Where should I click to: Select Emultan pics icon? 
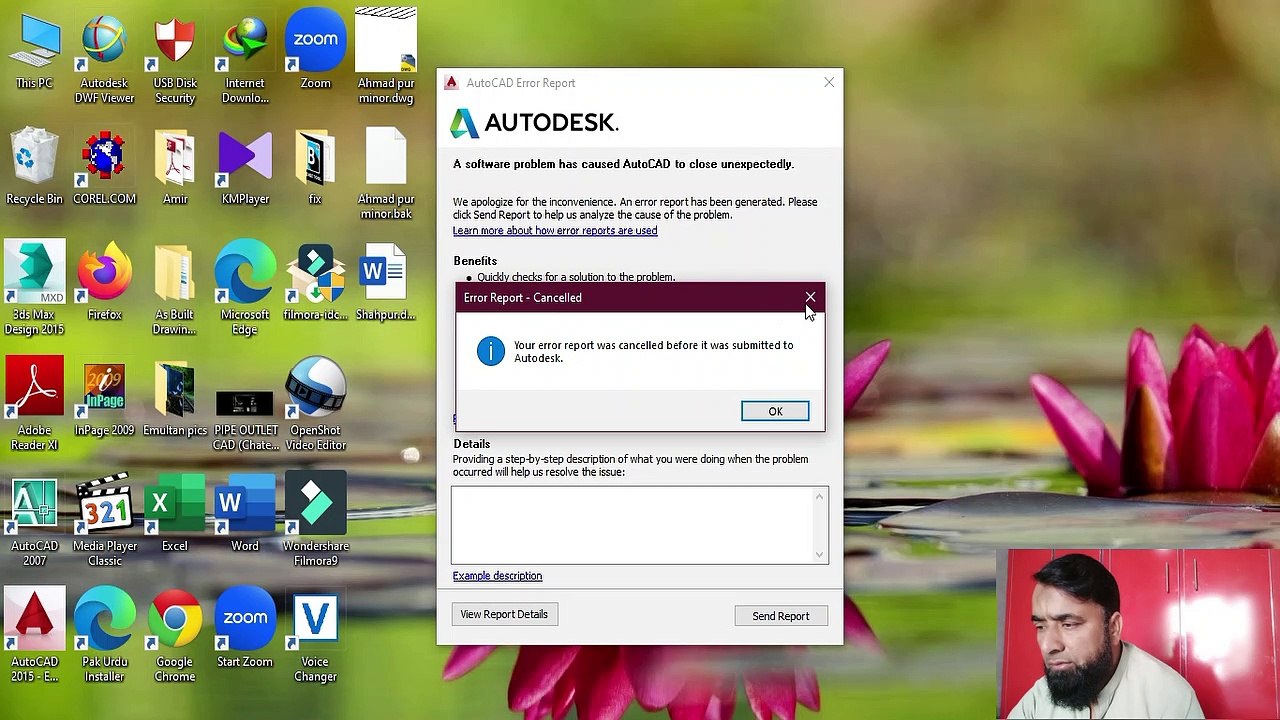point(175,398)
